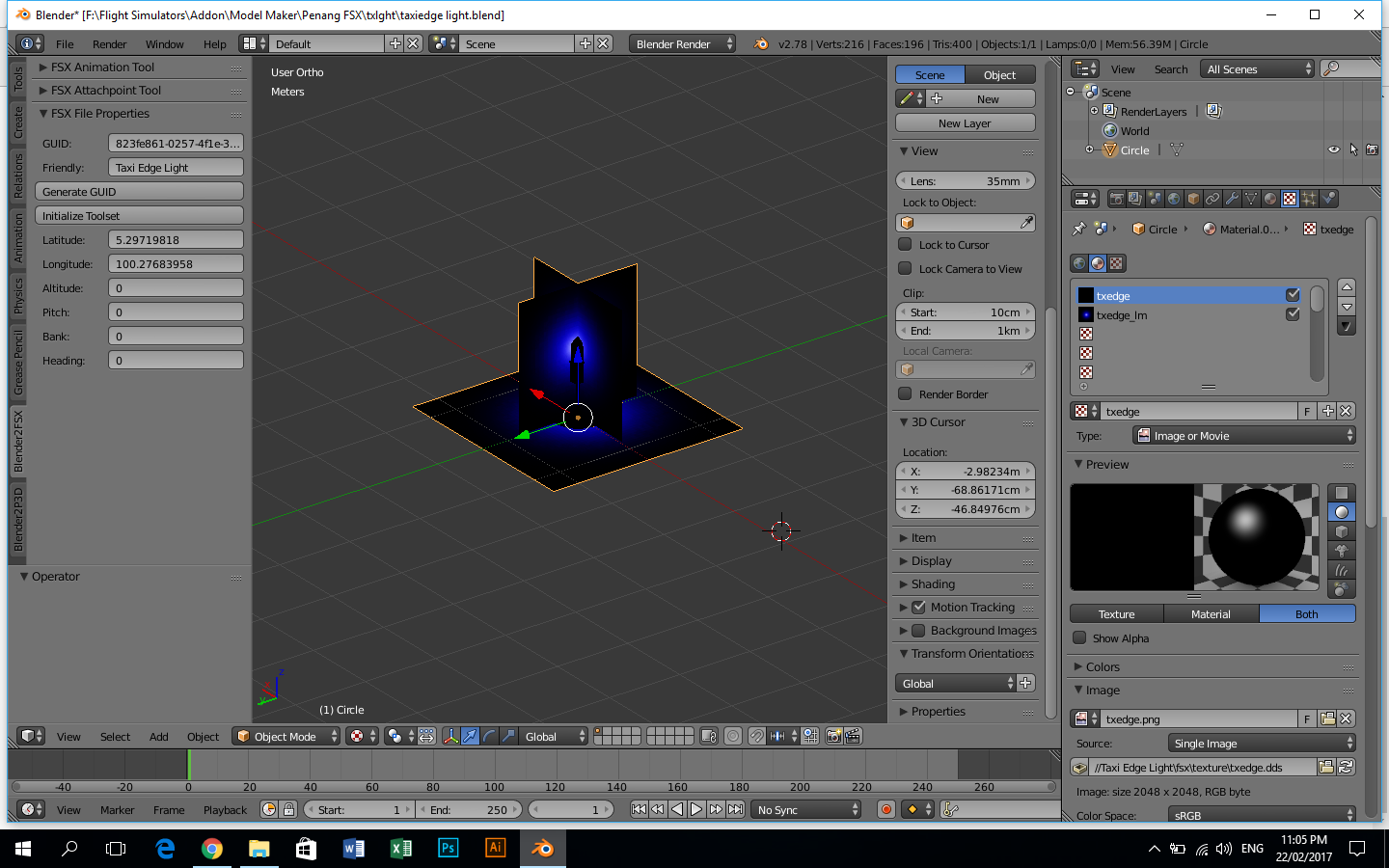This screenshot has height=868, width=1389.
Task: Click the play animation button in timeline
Action: (696, 810)
